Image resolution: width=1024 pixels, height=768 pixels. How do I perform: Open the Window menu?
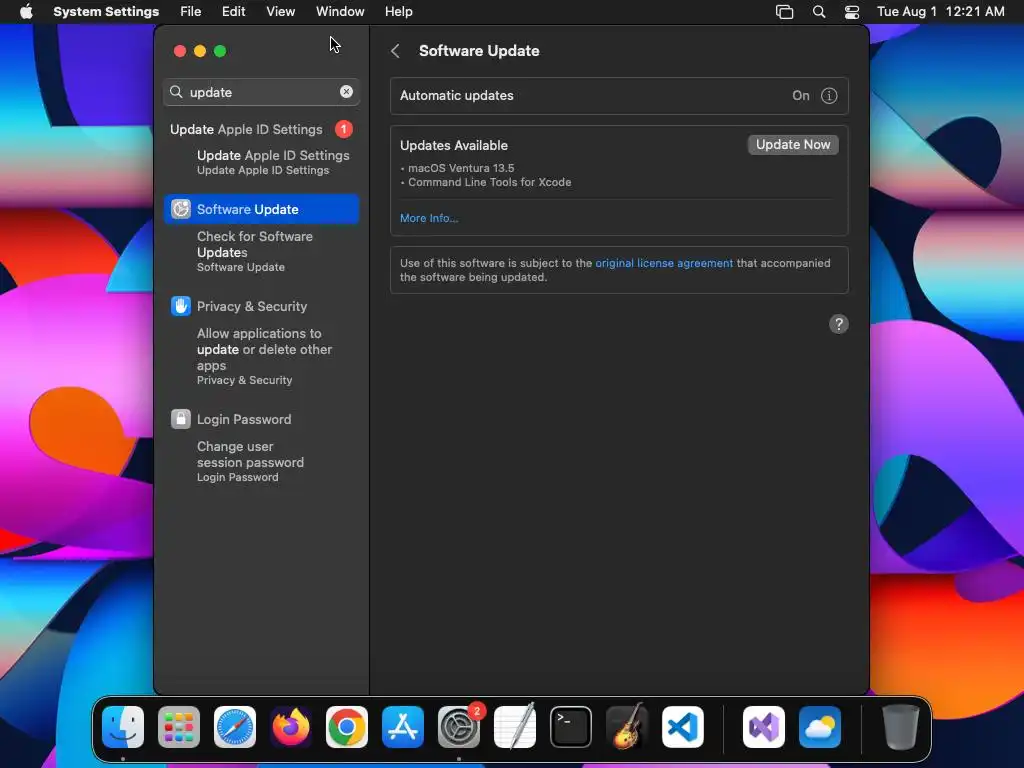340,12
